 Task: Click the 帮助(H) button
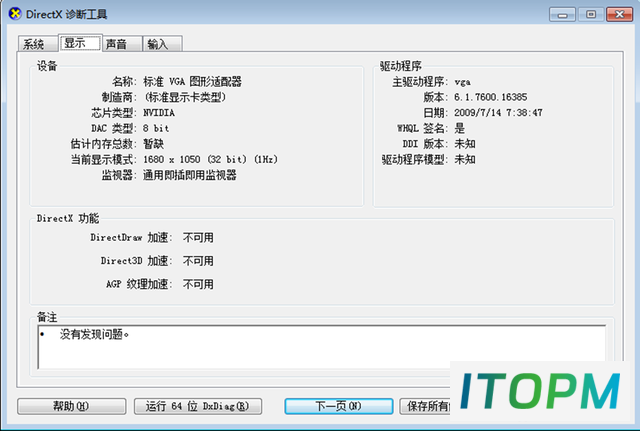71,406
